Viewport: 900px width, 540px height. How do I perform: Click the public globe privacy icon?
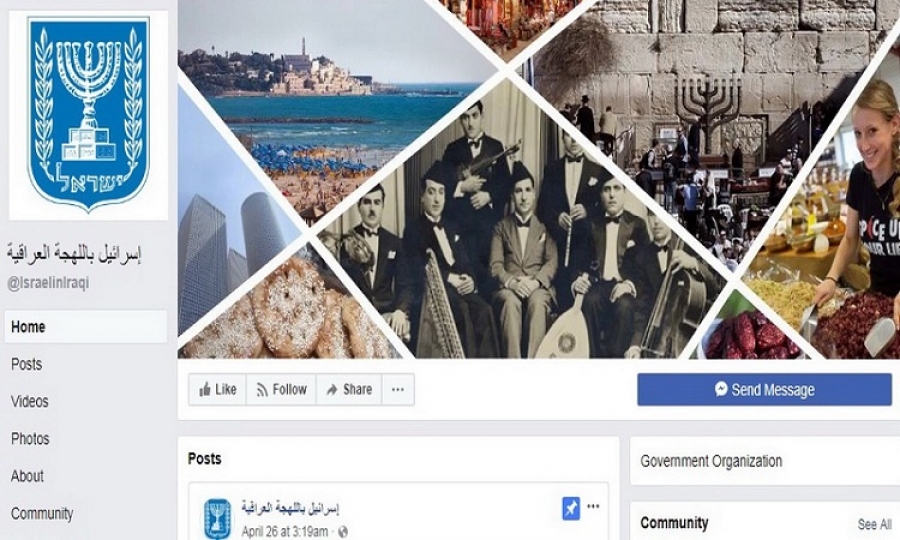coord(343,532)
